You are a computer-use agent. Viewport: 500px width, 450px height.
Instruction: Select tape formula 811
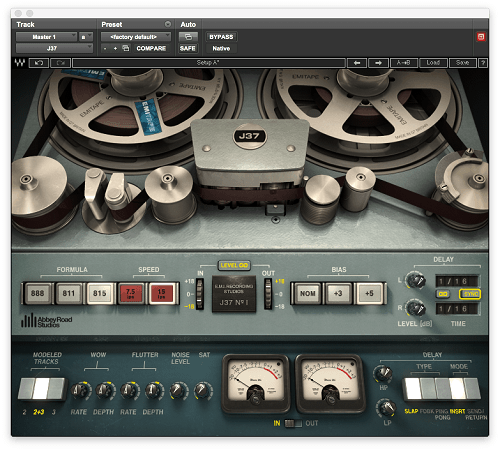(69, 293)
